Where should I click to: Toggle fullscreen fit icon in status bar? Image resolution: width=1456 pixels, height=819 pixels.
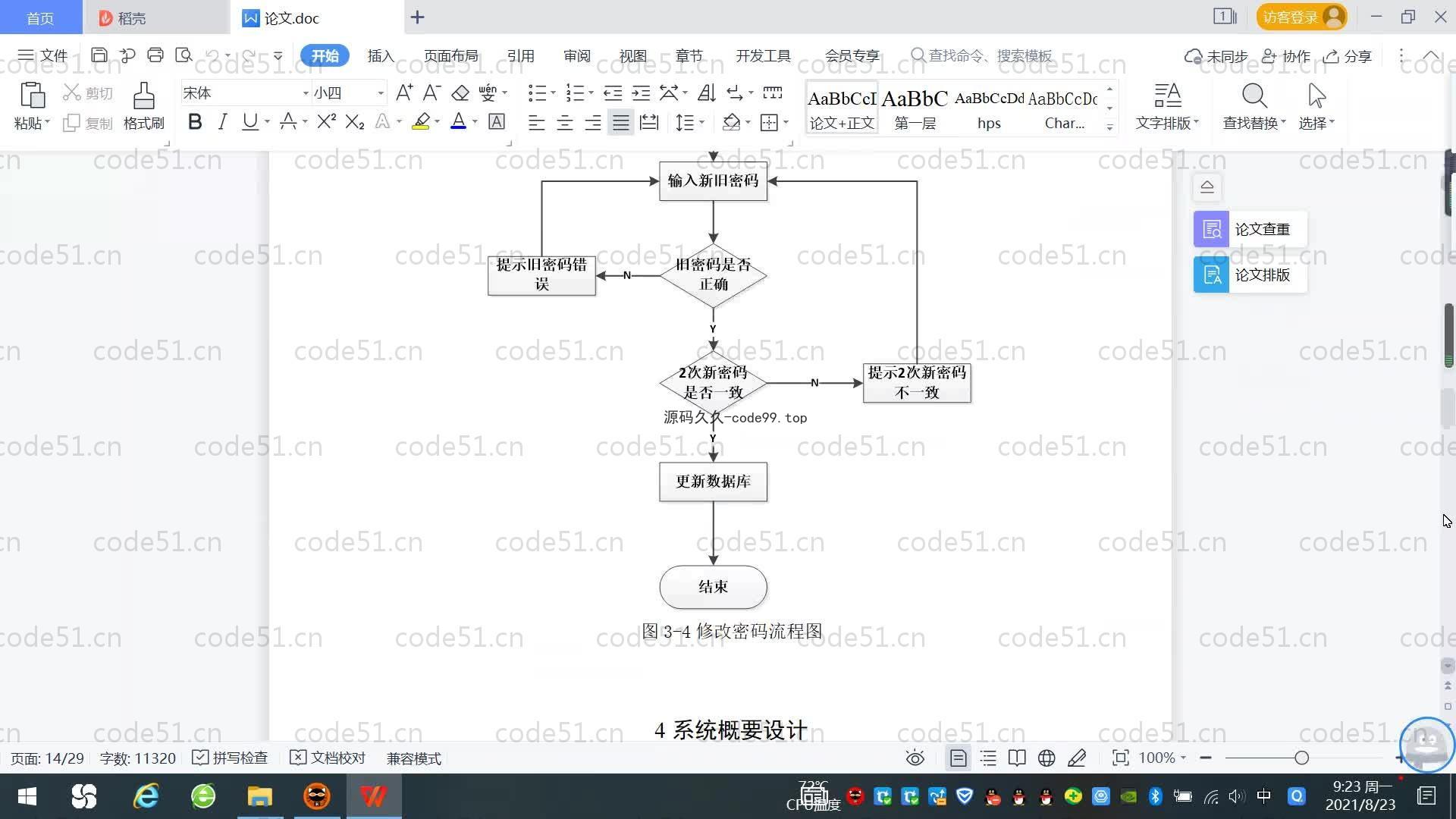[1120, 758]
